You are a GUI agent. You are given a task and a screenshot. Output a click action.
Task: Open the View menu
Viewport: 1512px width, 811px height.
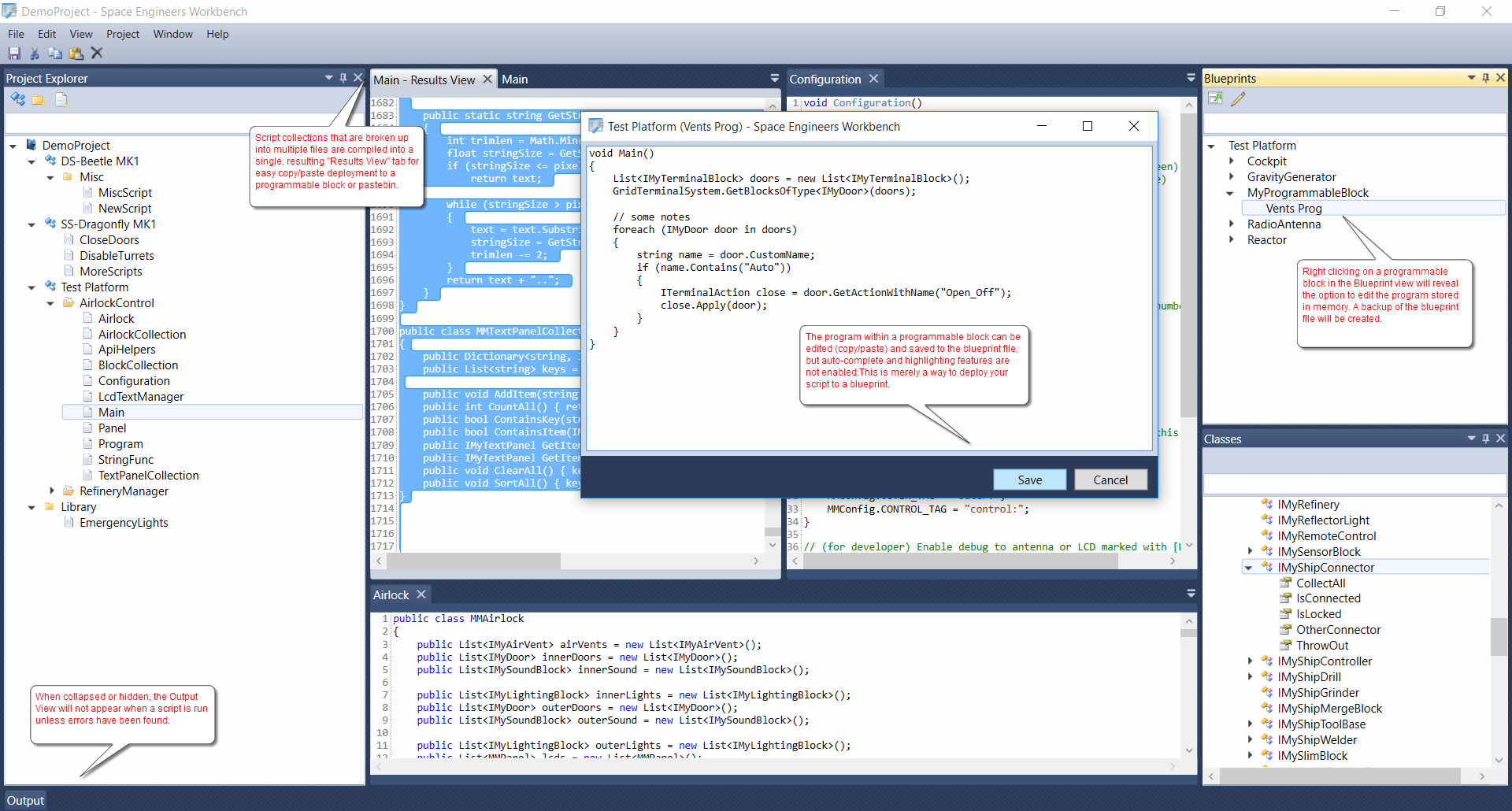pos(81,34)
